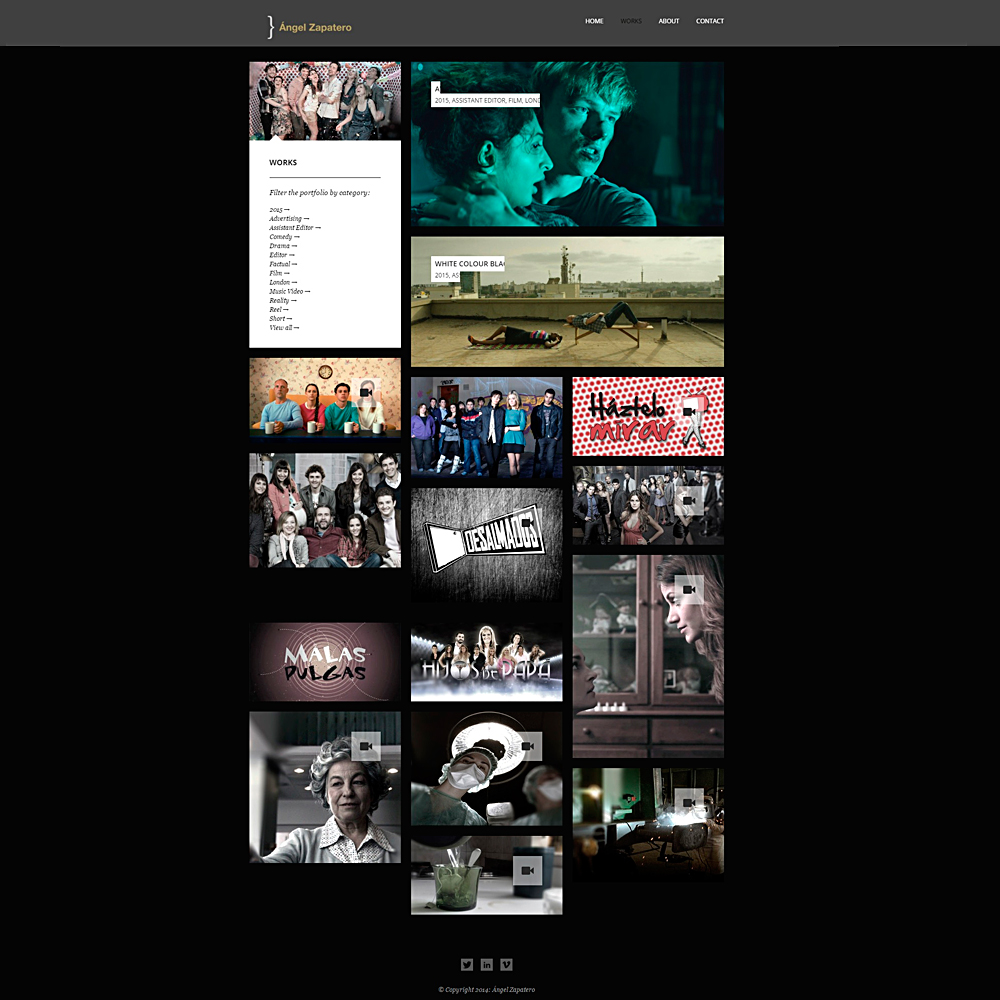Click the camera icon on the dark room thumbnail

pos(688,800)
